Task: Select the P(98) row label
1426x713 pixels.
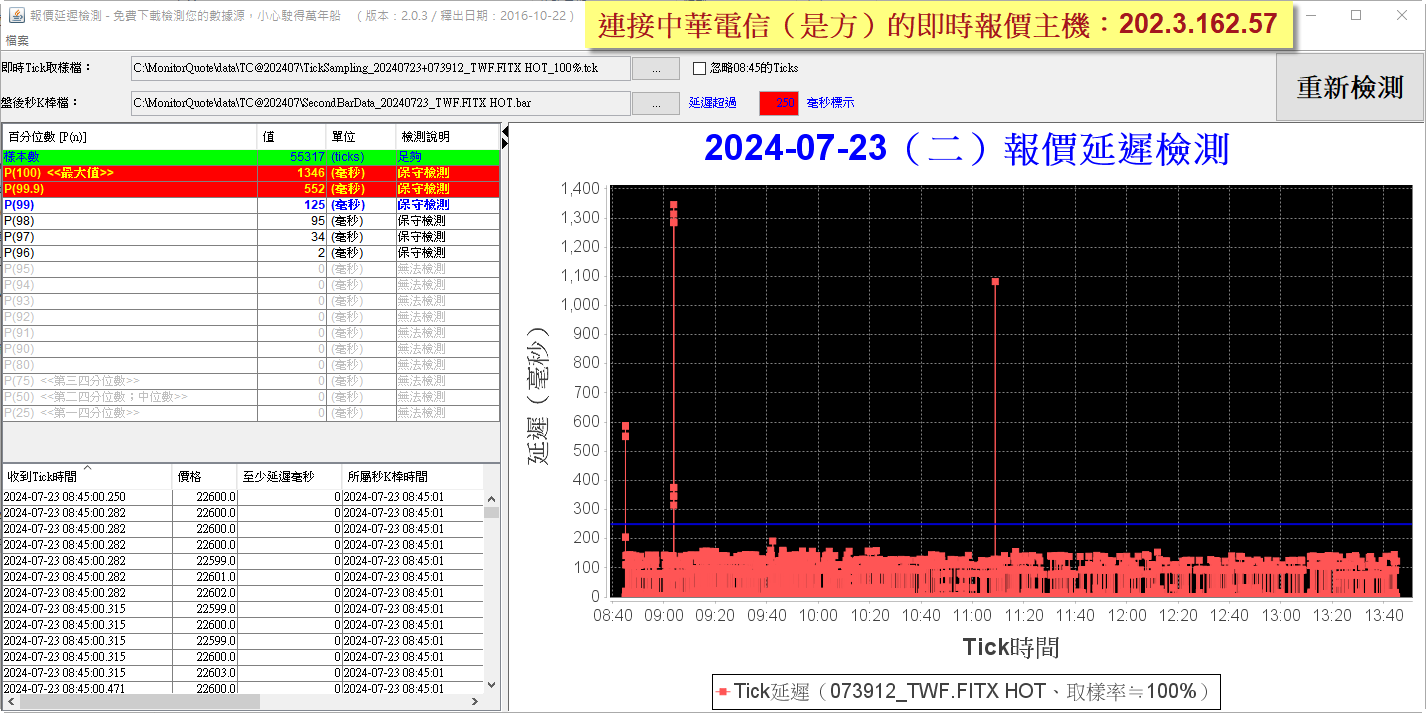Action: (x=19, y=221)
